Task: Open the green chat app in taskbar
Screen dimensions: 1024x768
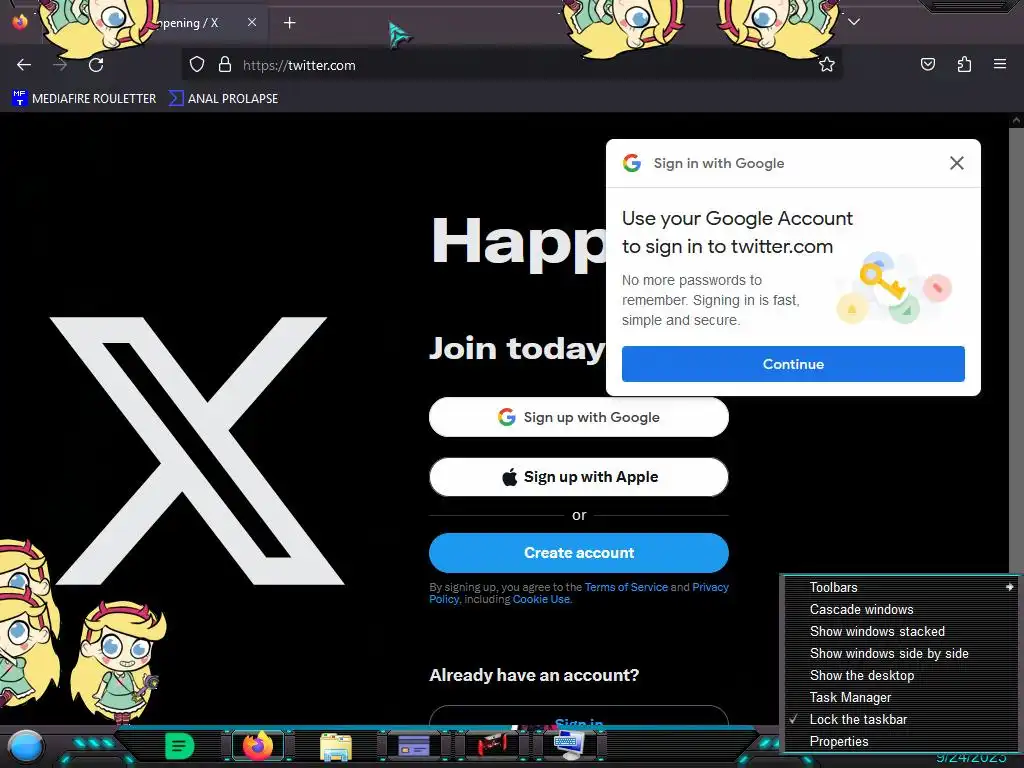Action: coord(180,746)
